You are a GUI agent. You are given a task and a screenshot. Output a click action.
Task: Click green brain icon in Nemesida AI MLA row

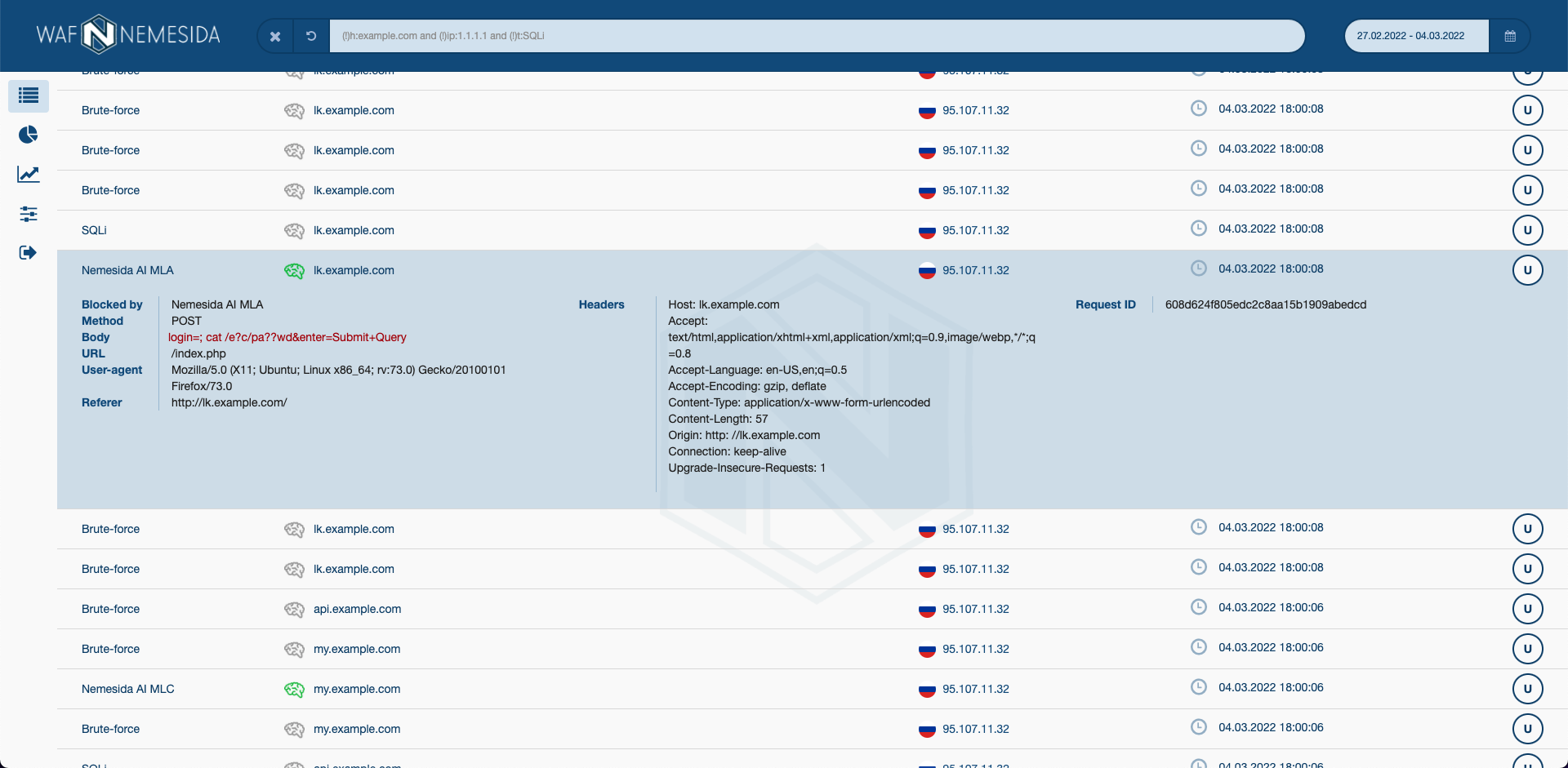coord(294,271)
